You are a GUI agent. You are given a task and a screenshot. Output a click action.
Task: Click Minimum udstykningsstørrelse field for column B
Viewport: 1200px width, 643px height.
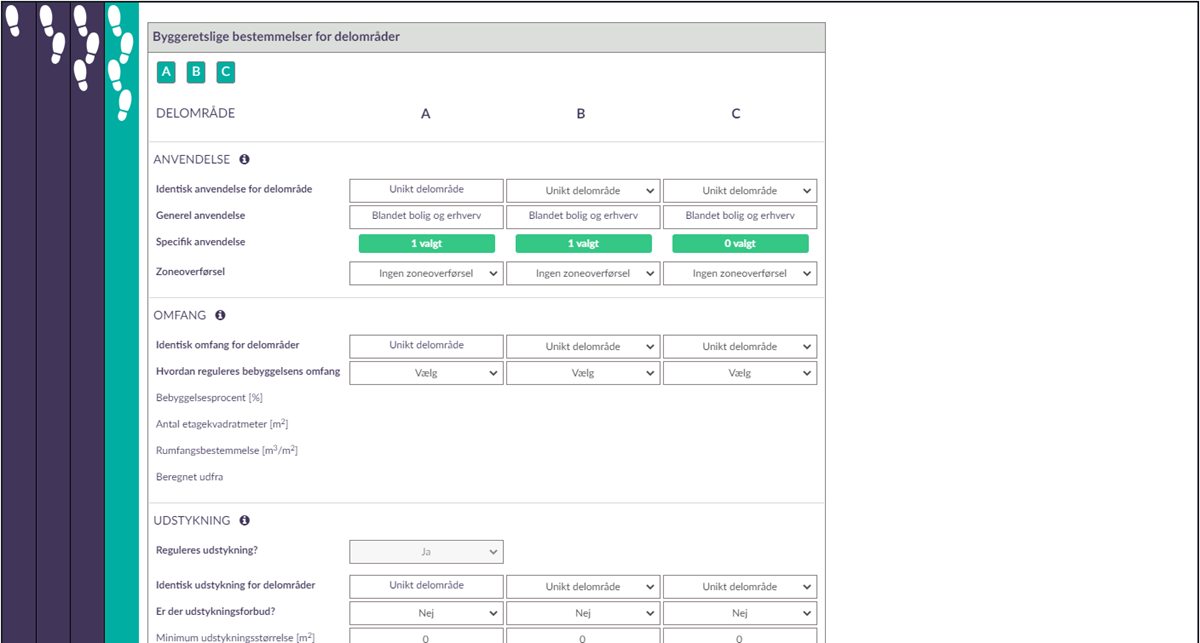[x=583, y=637]
